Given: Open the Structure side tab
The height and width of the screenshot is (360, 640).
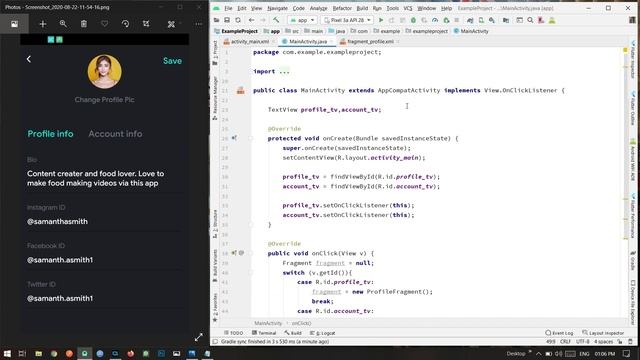Looking at the screenshot, I should [x=215, y=224].
